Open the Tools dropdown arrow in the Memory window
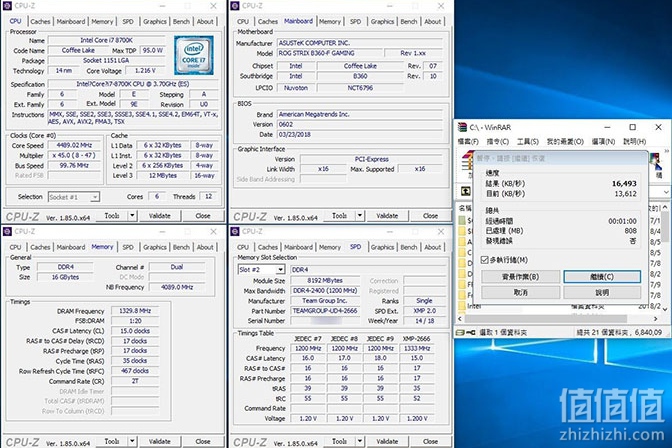672x448 pixels. click(132, 441)
